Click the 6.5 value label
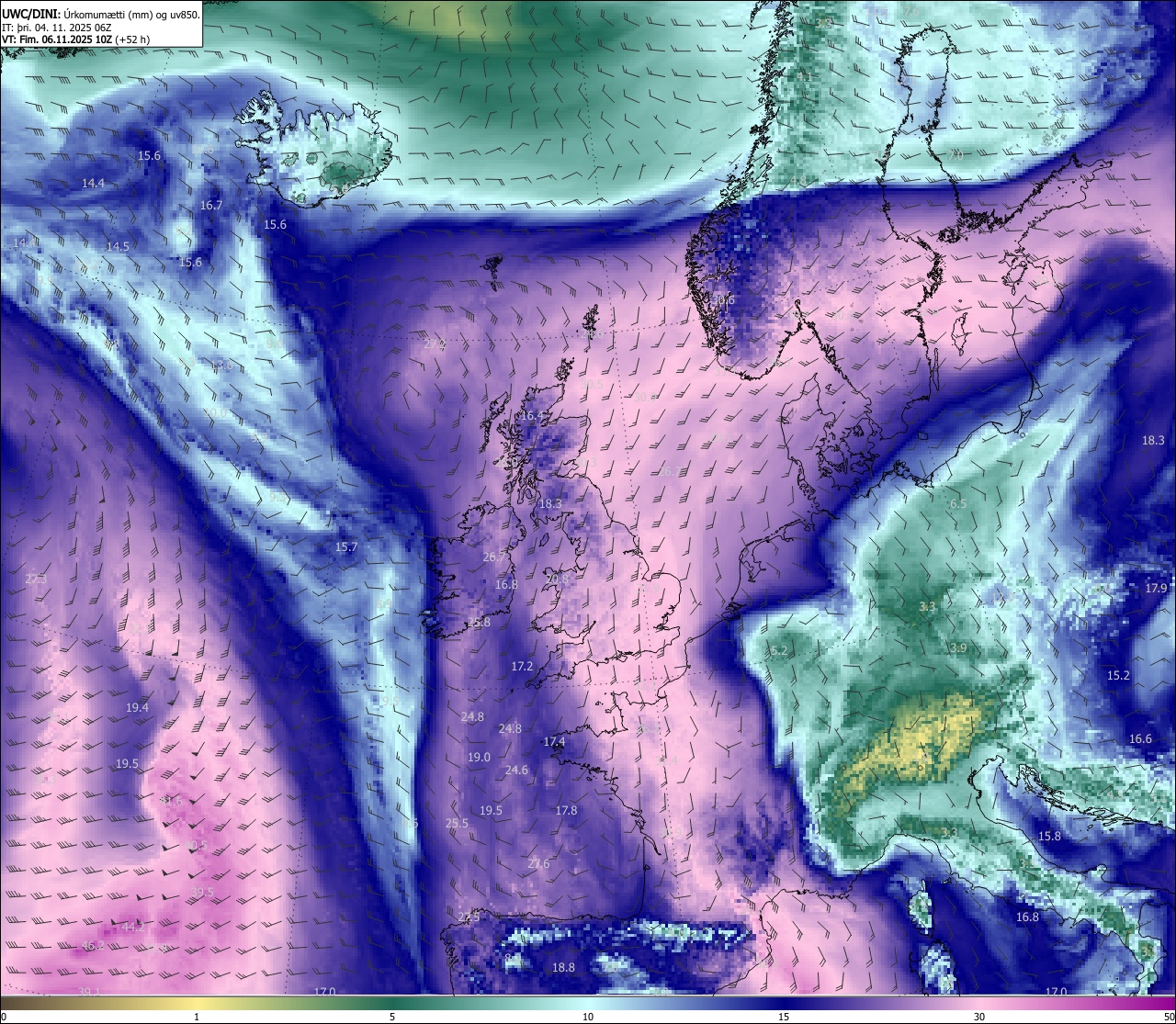The width and height of the screenshot is (1176, 1024). (958, 505)
